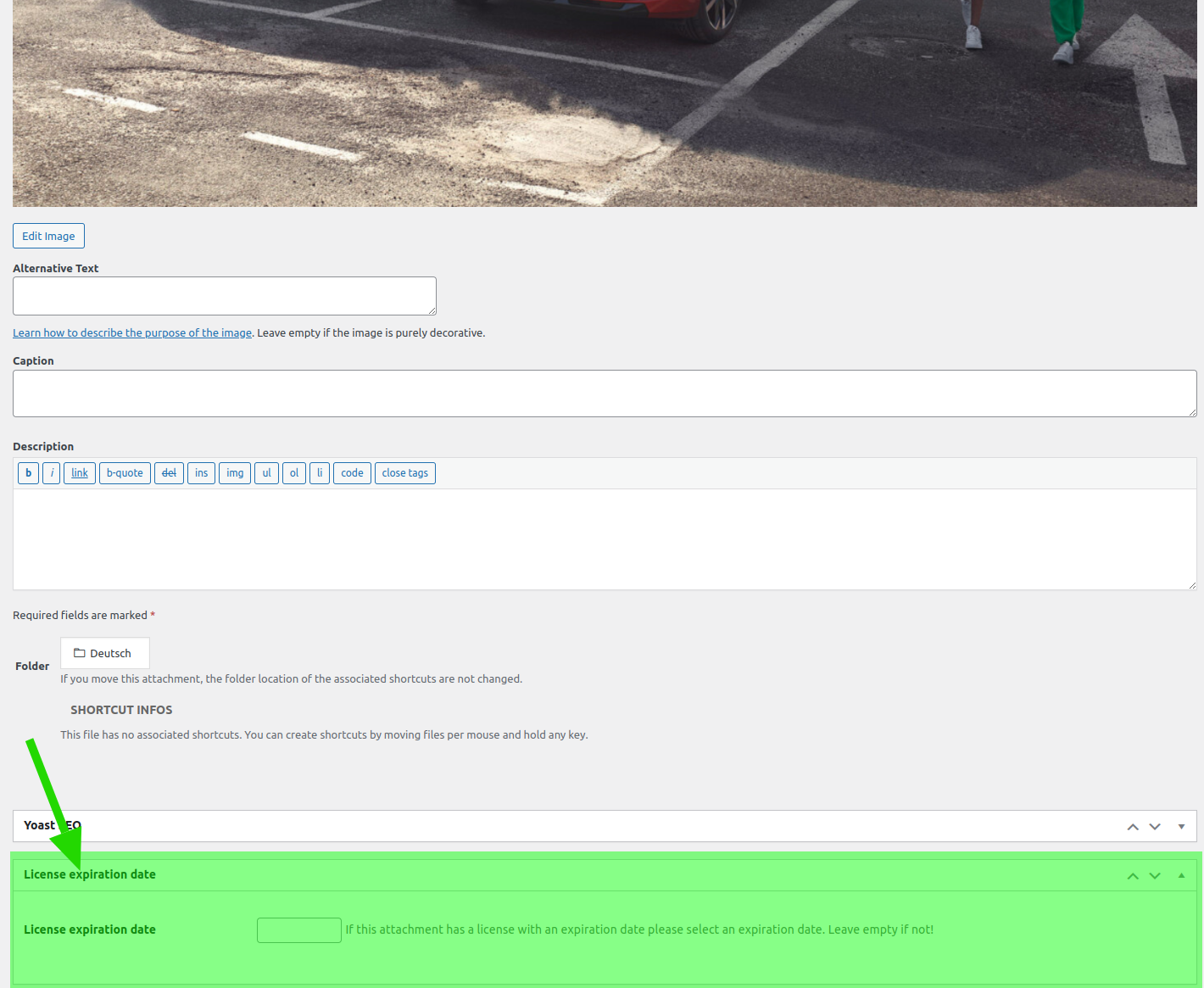
Task: Open the Deutsch folder selector
Action: point(105,653)
